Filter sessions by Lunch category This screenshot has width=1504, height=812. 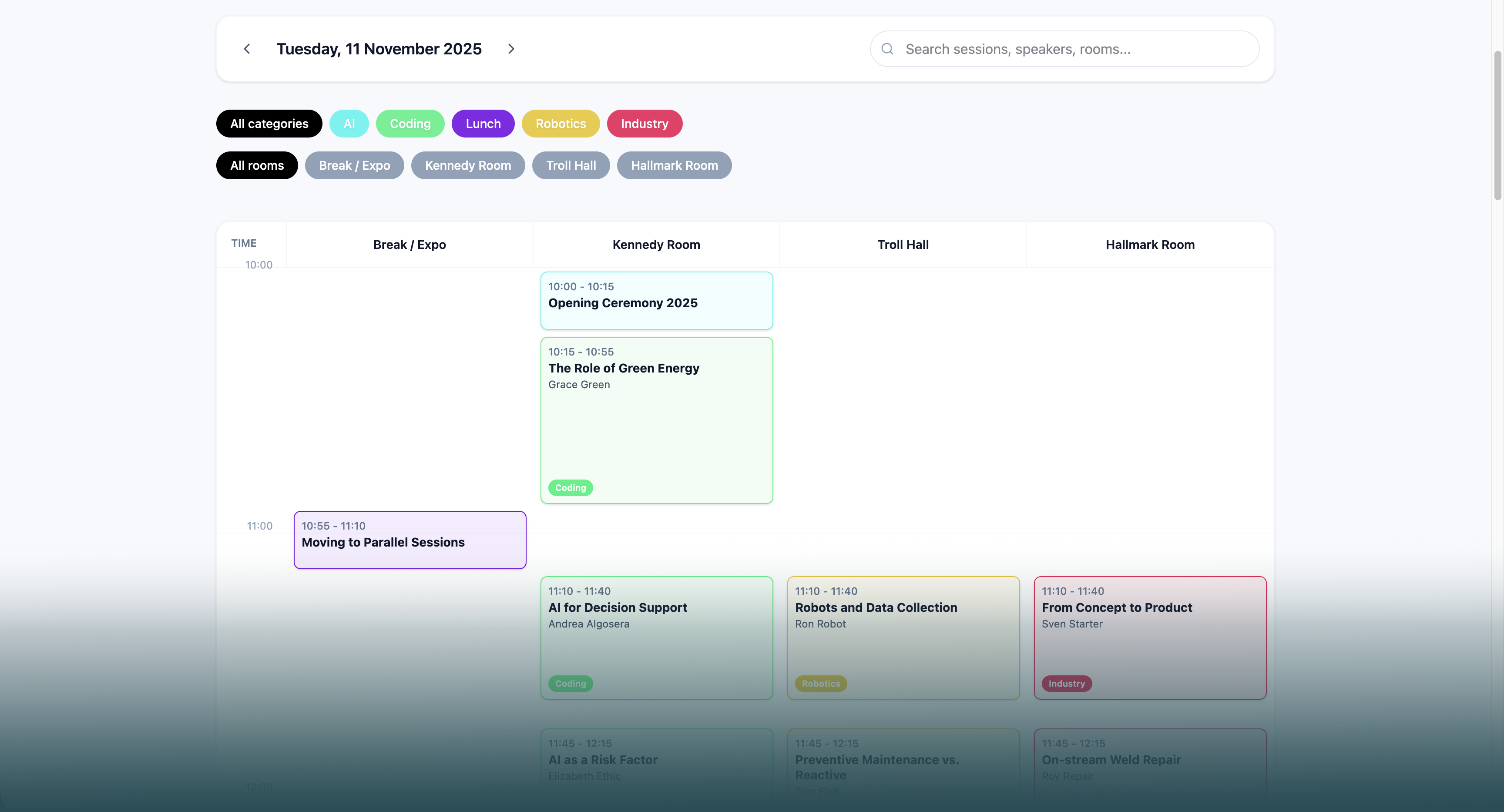pos(483,124)
